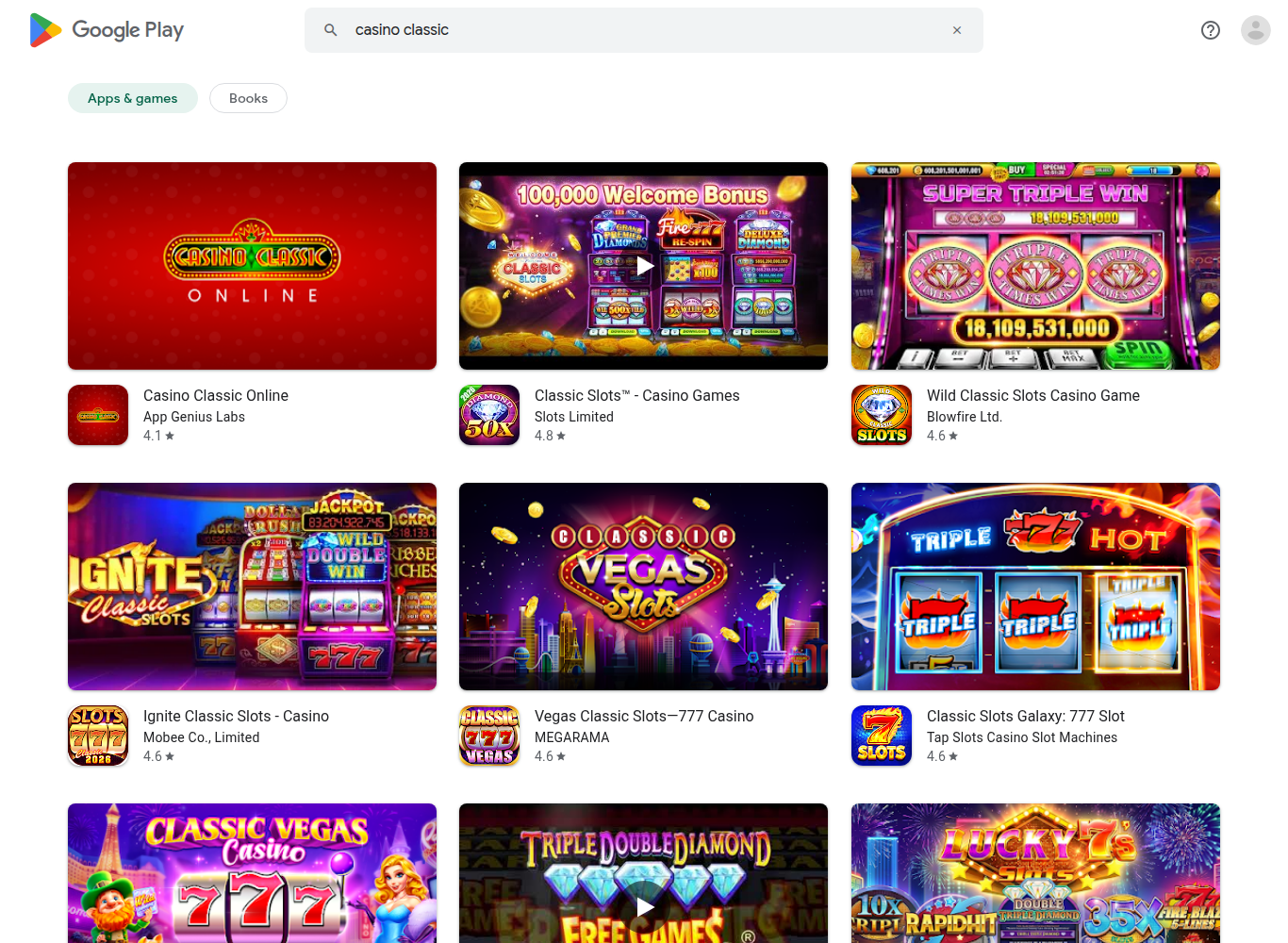Open Casino Classic Online app icon

pos(98,415)
